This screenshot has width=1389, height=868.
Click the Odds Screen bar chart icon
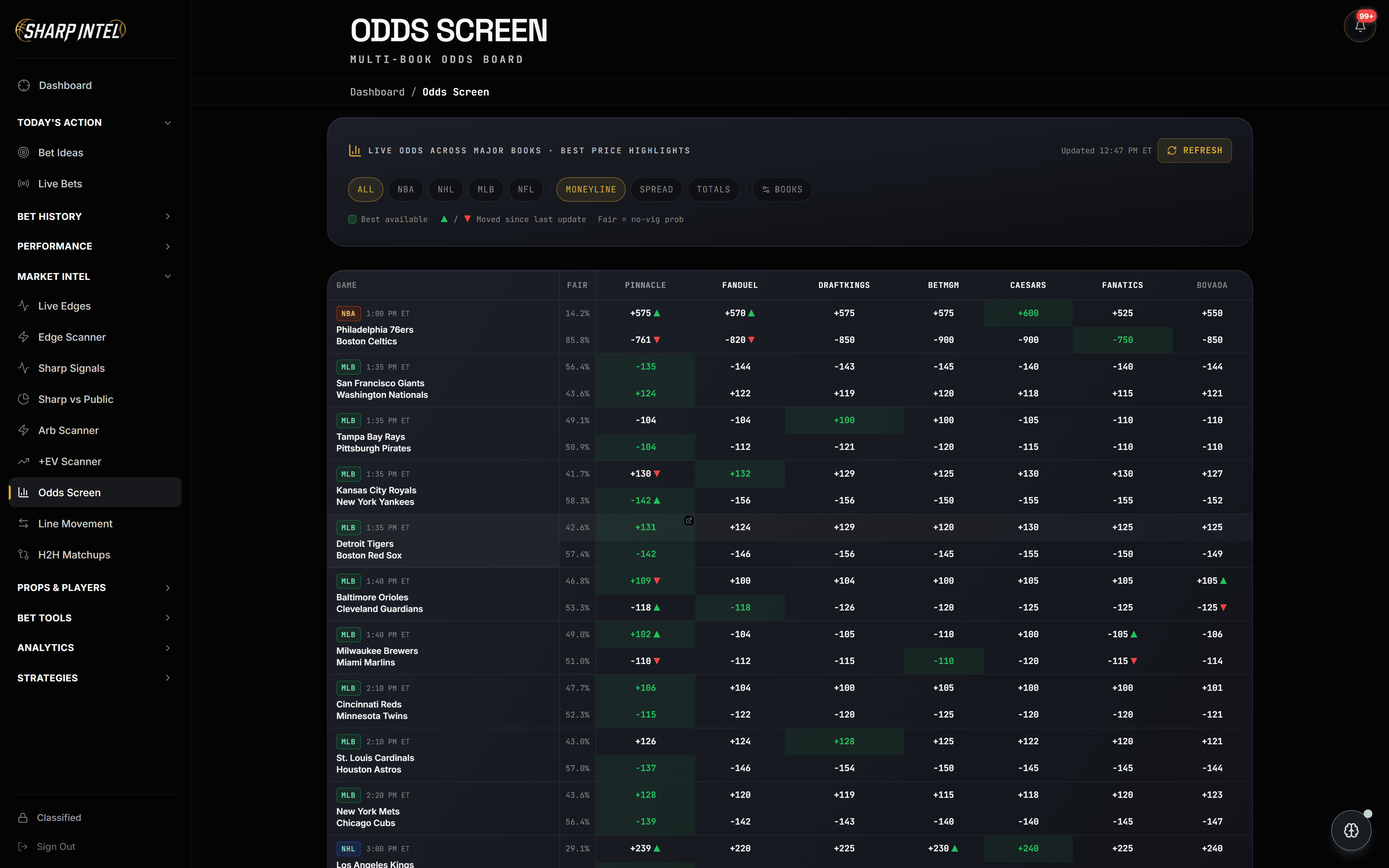tap(24, 493)
